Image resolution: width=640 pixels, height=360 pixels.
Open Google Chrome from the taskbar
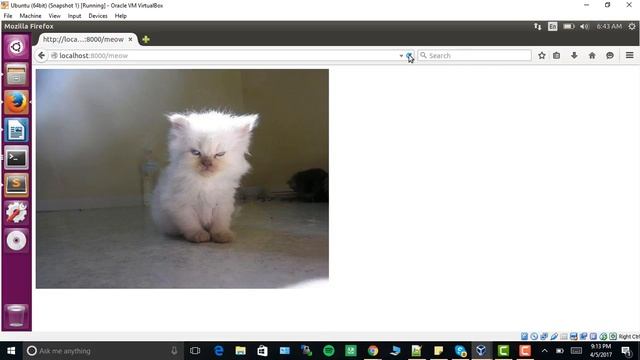[x=373, y=351]
